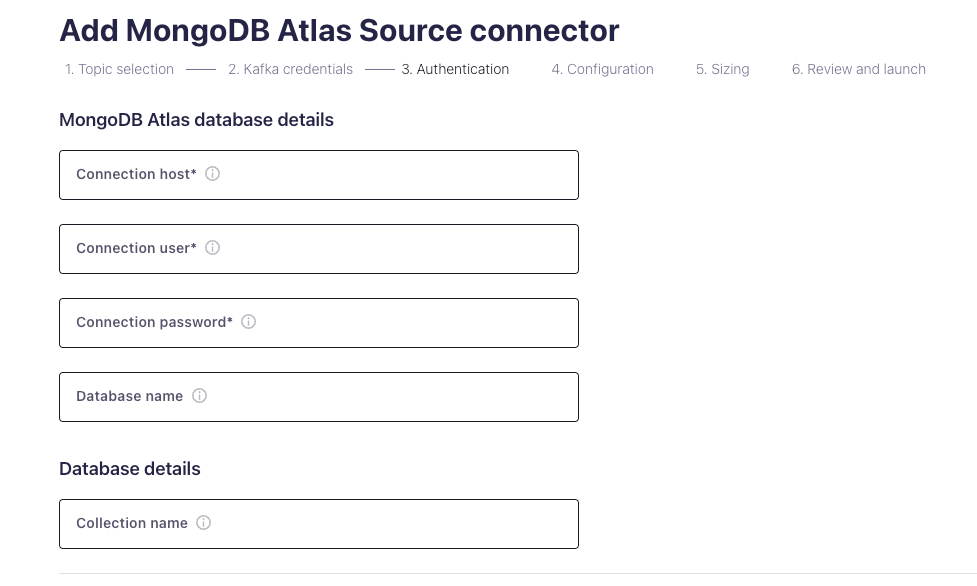The image size is (977, 586).
Task: Jump to the Configuration step
Action: tap(602, 69)
